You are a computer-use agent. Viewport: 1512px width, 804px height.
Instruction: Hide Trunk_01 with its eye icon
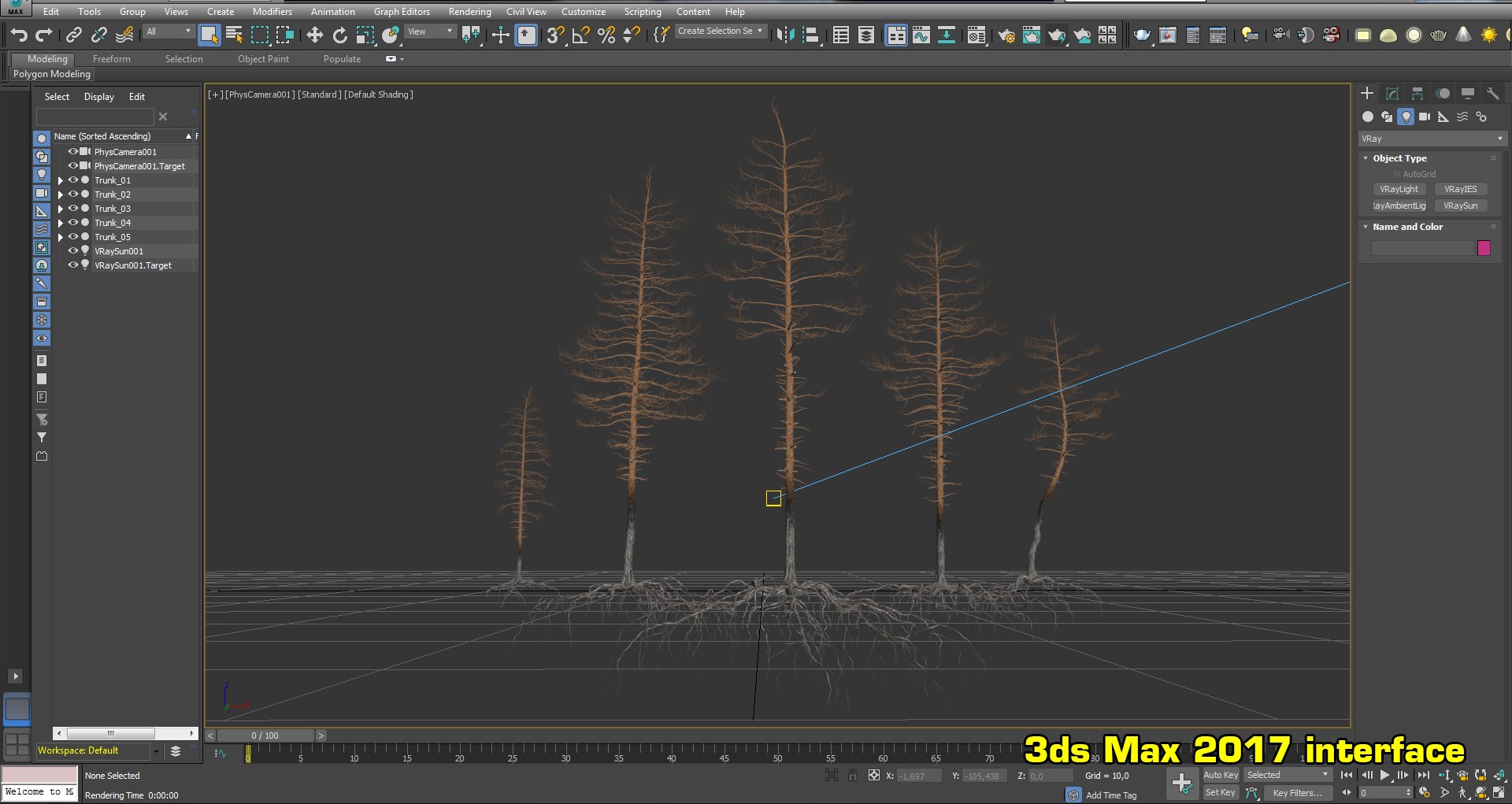point(73,180)
